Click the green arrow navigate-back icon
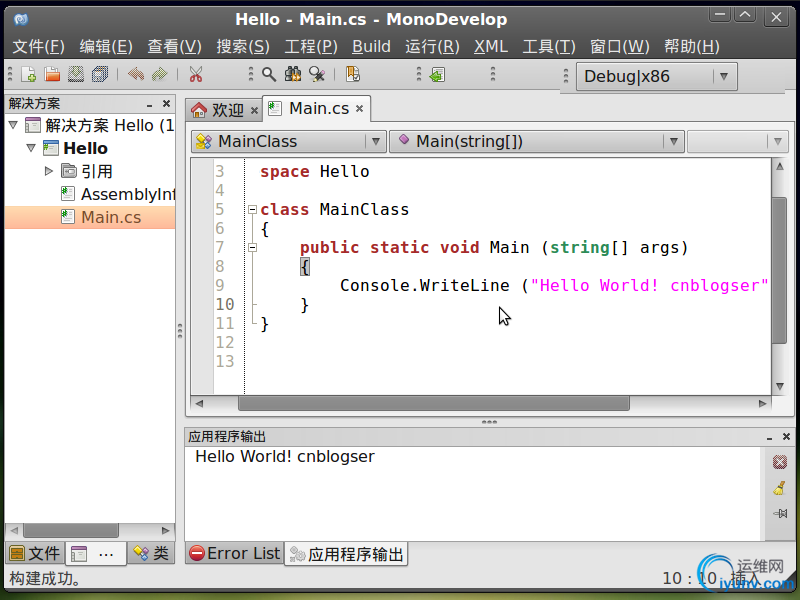The image size is (800, 600). point(437,75)
